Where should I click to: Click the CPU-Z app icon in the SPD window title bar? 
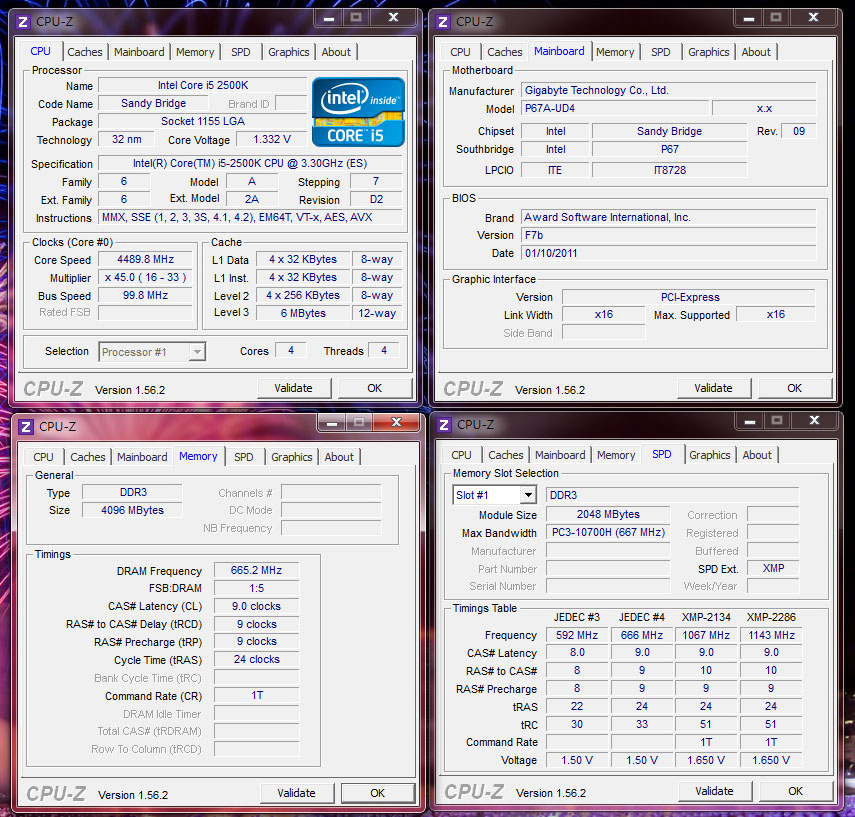tap(444, 425)
